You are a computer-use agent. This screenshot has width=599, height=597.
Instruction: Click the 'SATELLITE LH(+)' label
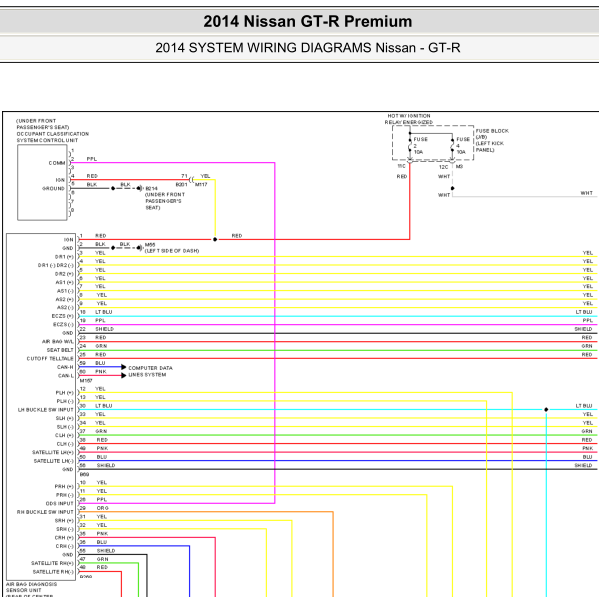point(53,453)
